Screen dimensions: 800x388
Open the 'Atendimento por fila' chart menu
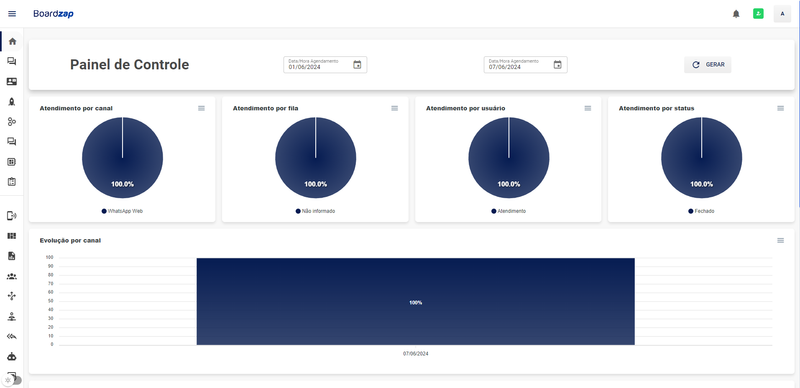pyautogui.click(x=394, y=108)
